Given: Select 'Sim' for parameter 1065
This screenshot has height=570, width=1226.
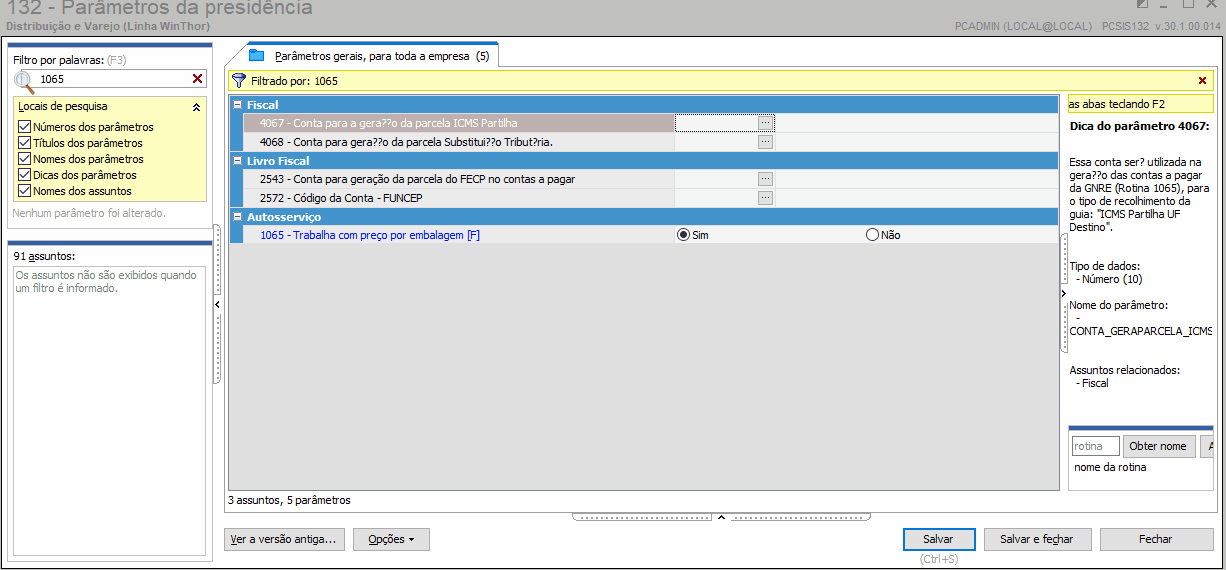Looking at the screenshot, I should point(684,235).
